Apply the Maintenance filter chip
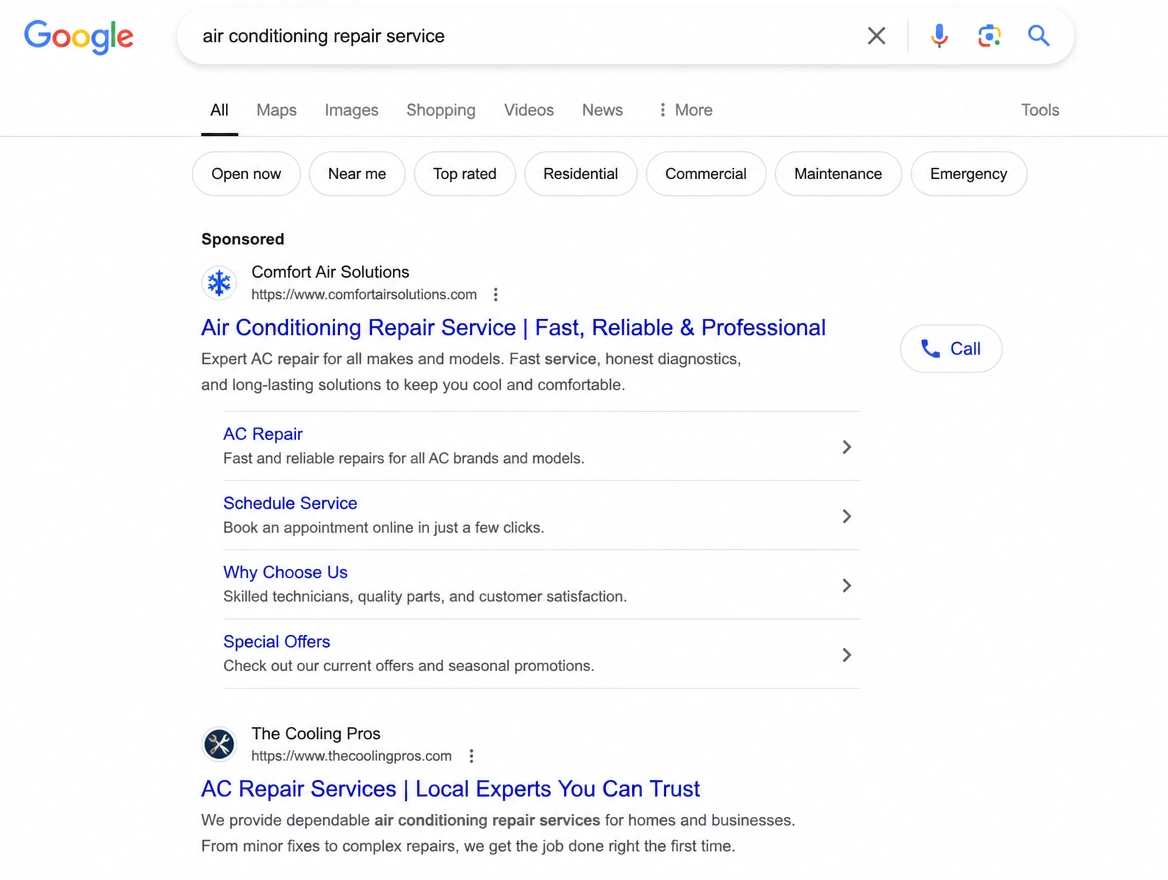This screenshot has width=1168, height=880. click(838, 174)
